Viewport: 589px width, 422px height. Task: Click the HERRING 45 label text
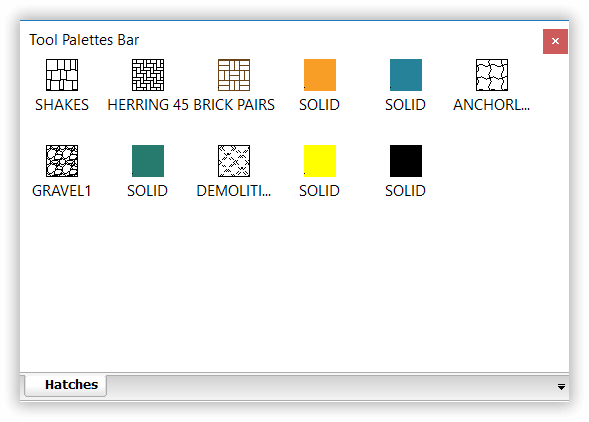click(148, 105)
